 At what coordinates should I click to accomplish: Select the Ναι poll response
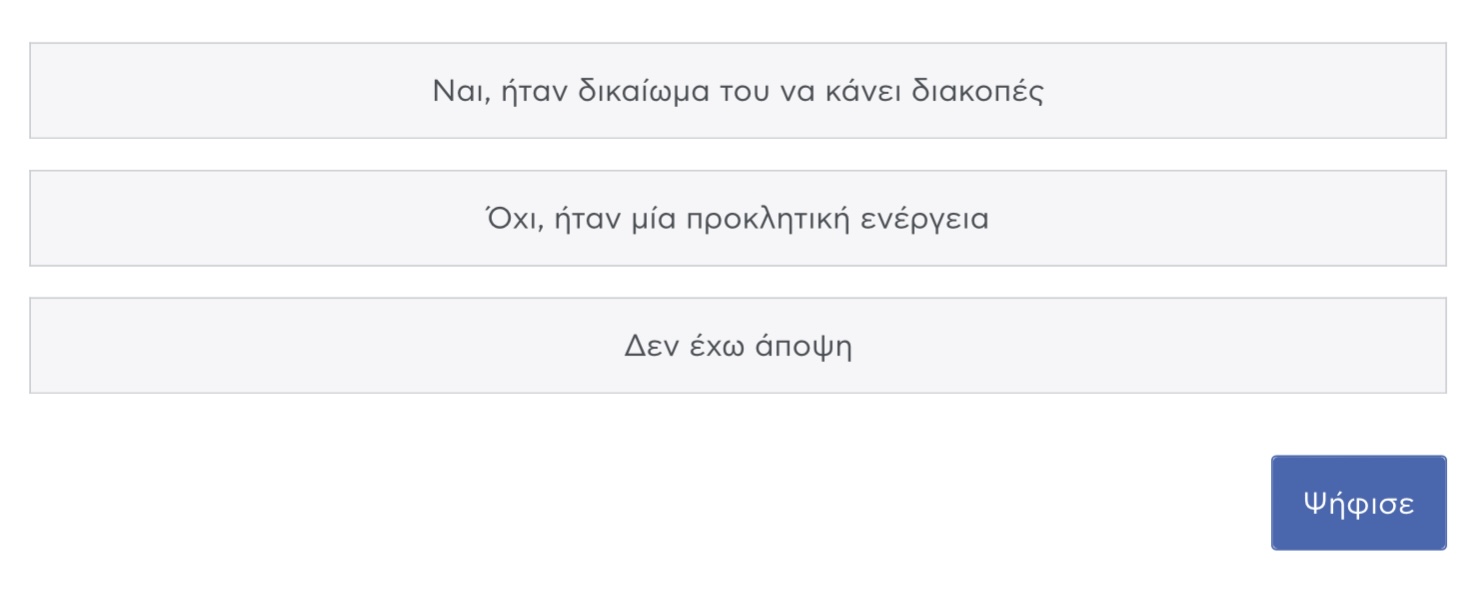coord(738,91)
